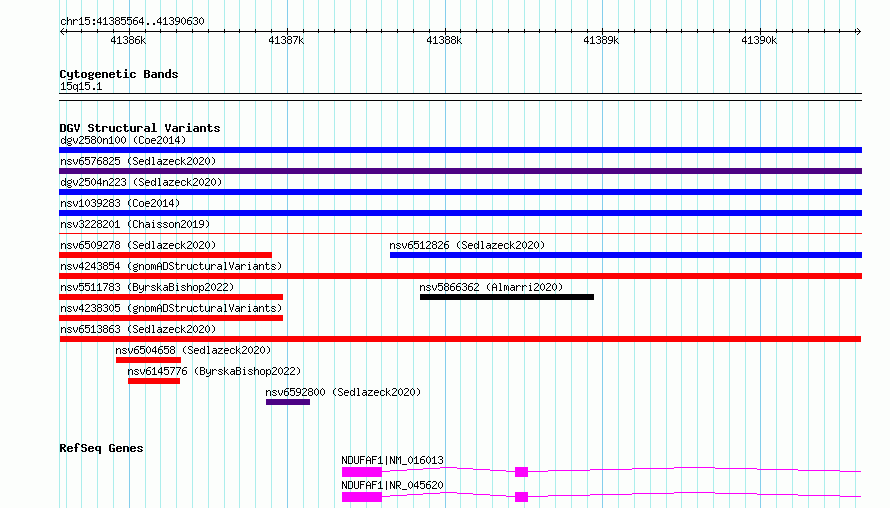Open gene label NDUFAF1|NM_016013
Viewport: 890px width, 508px height.
[x=392, y=460]
